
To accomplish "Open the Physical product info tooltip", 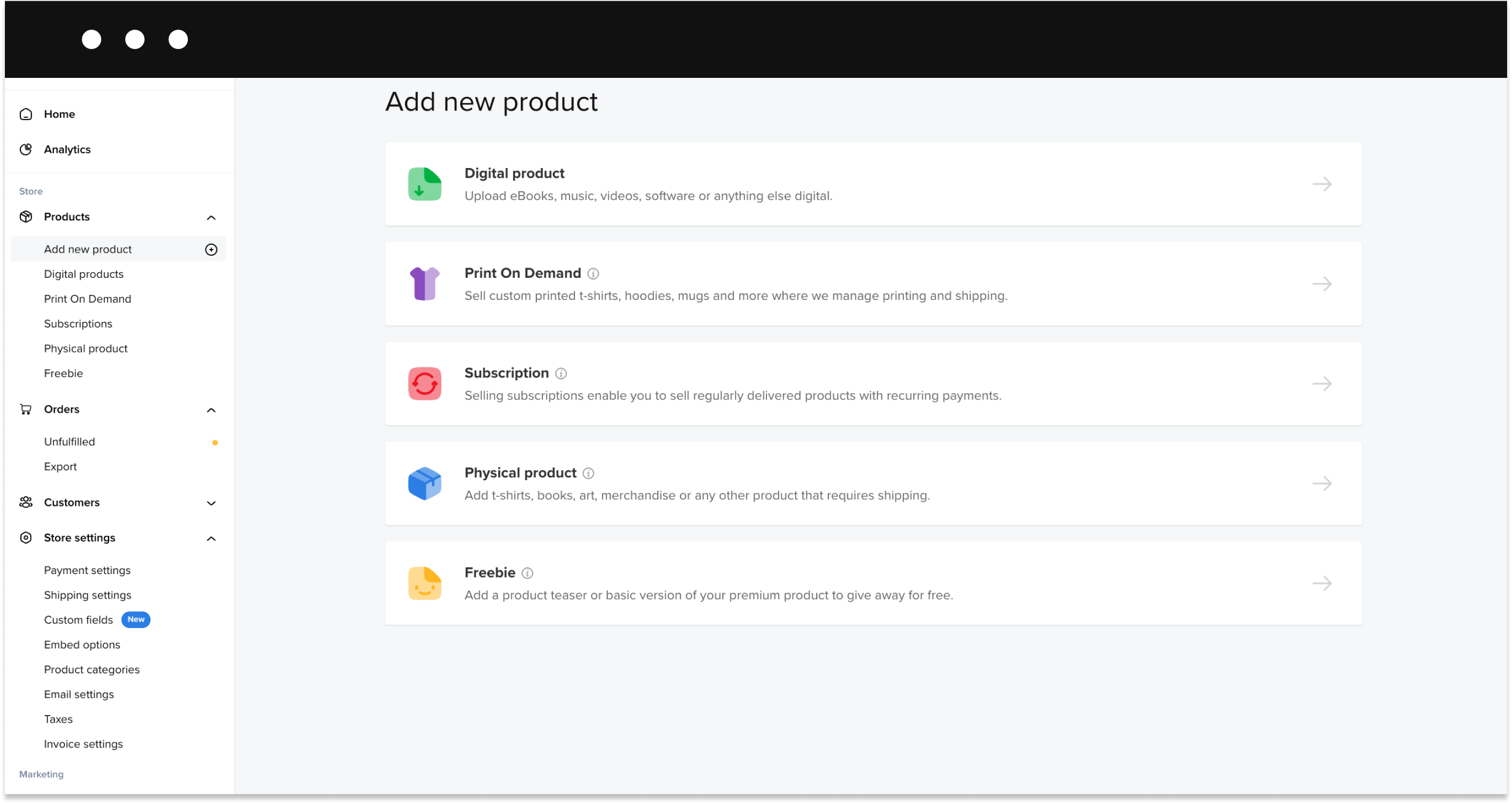I will (x=590, y=473).
